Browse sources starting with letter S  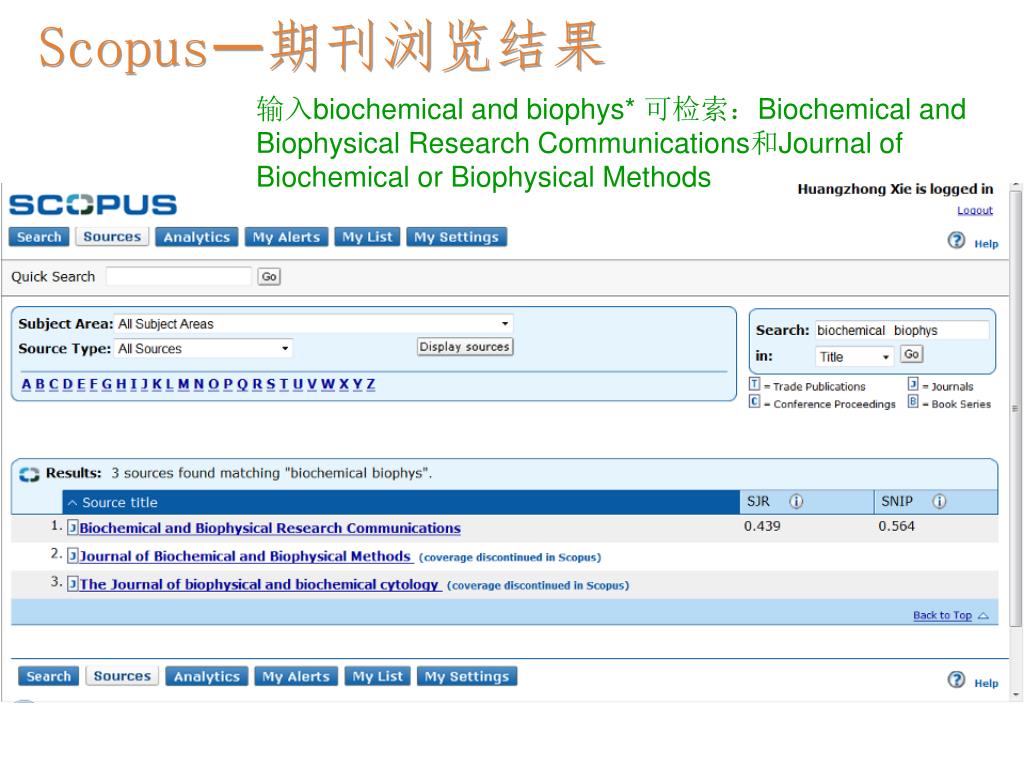pos(270,384)
